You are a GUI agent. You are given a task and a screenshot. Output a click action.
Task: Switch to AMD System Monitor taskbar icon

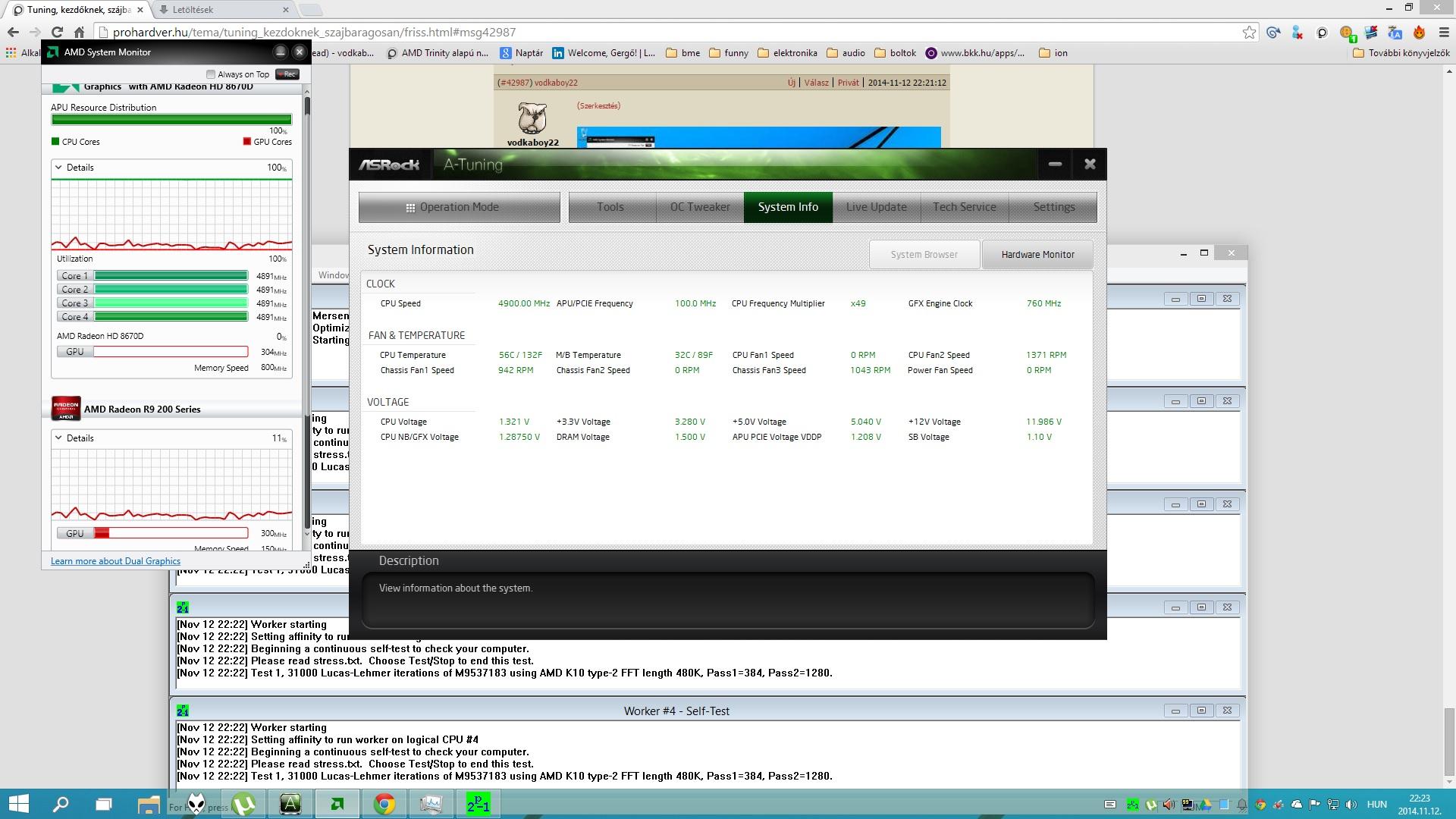tap(337, 804)
